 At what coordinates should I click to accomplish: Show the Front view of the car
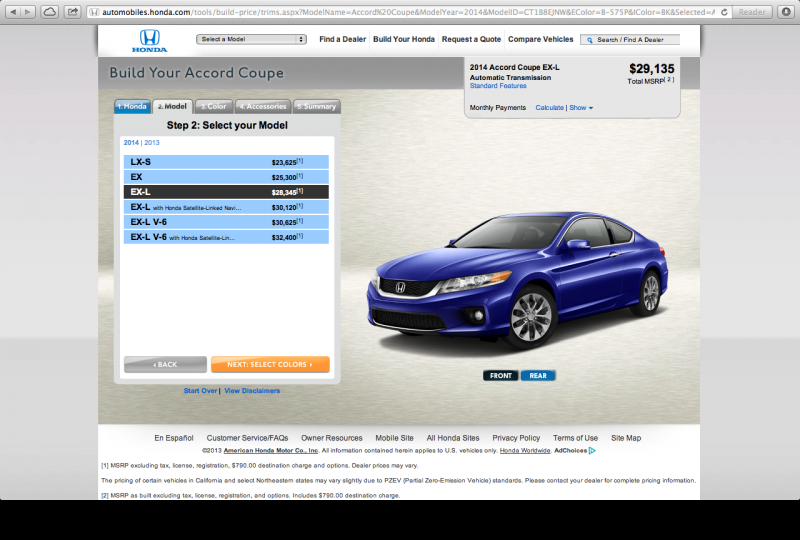point(501,376)
